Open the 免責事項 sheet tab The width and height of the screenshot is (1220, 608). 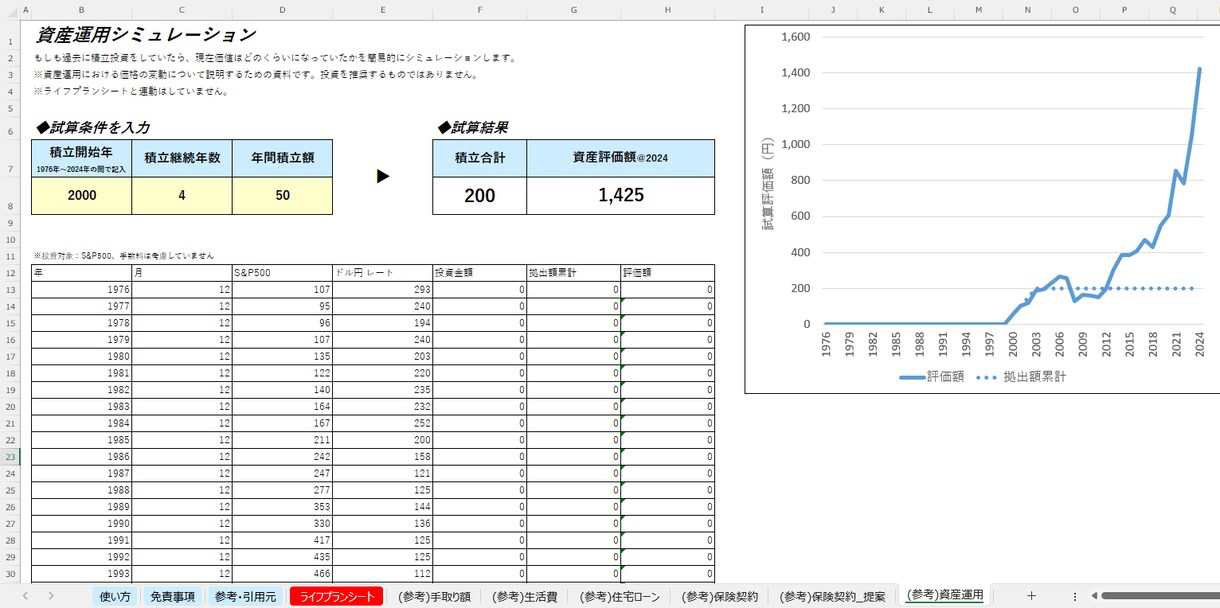tap(172, 597)
